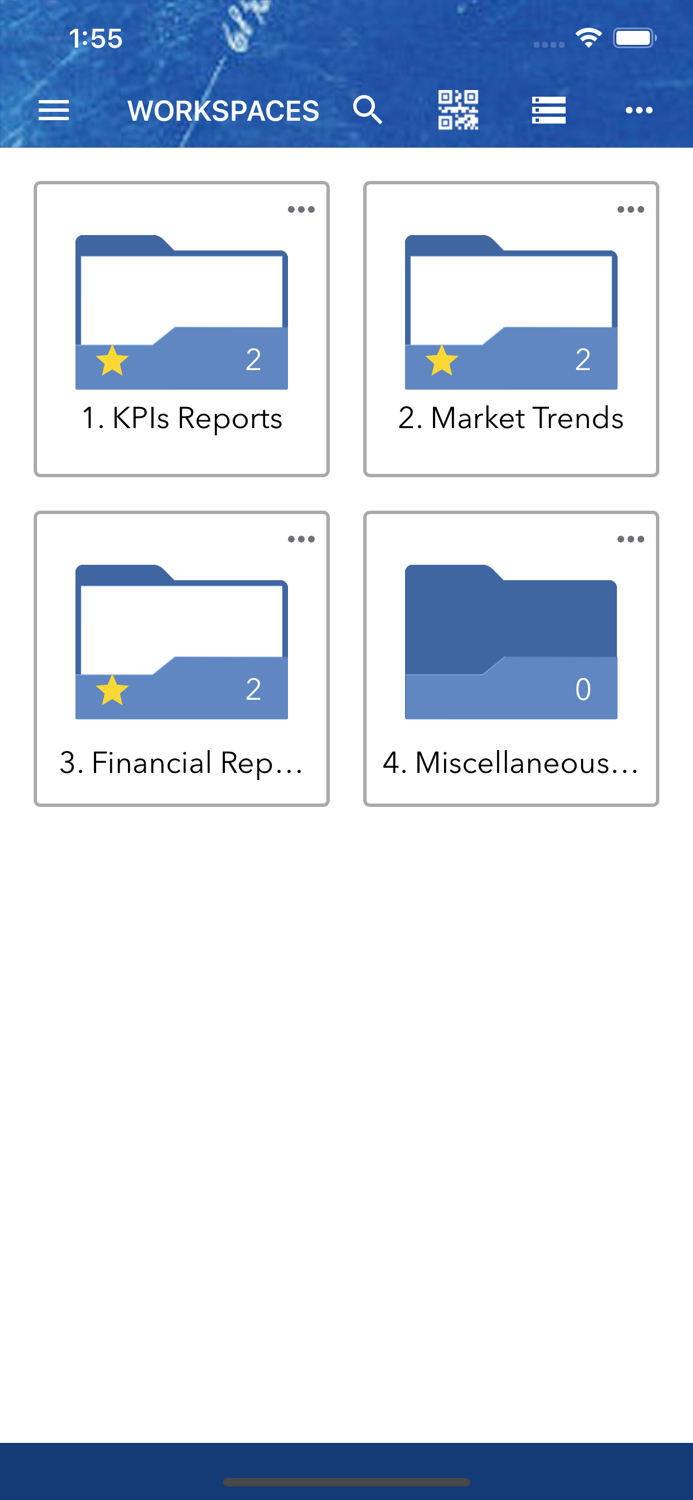This screenshot has height=1500, width=693.
Task: Open the hamburger navigation menu
Action: pos(54,110)
